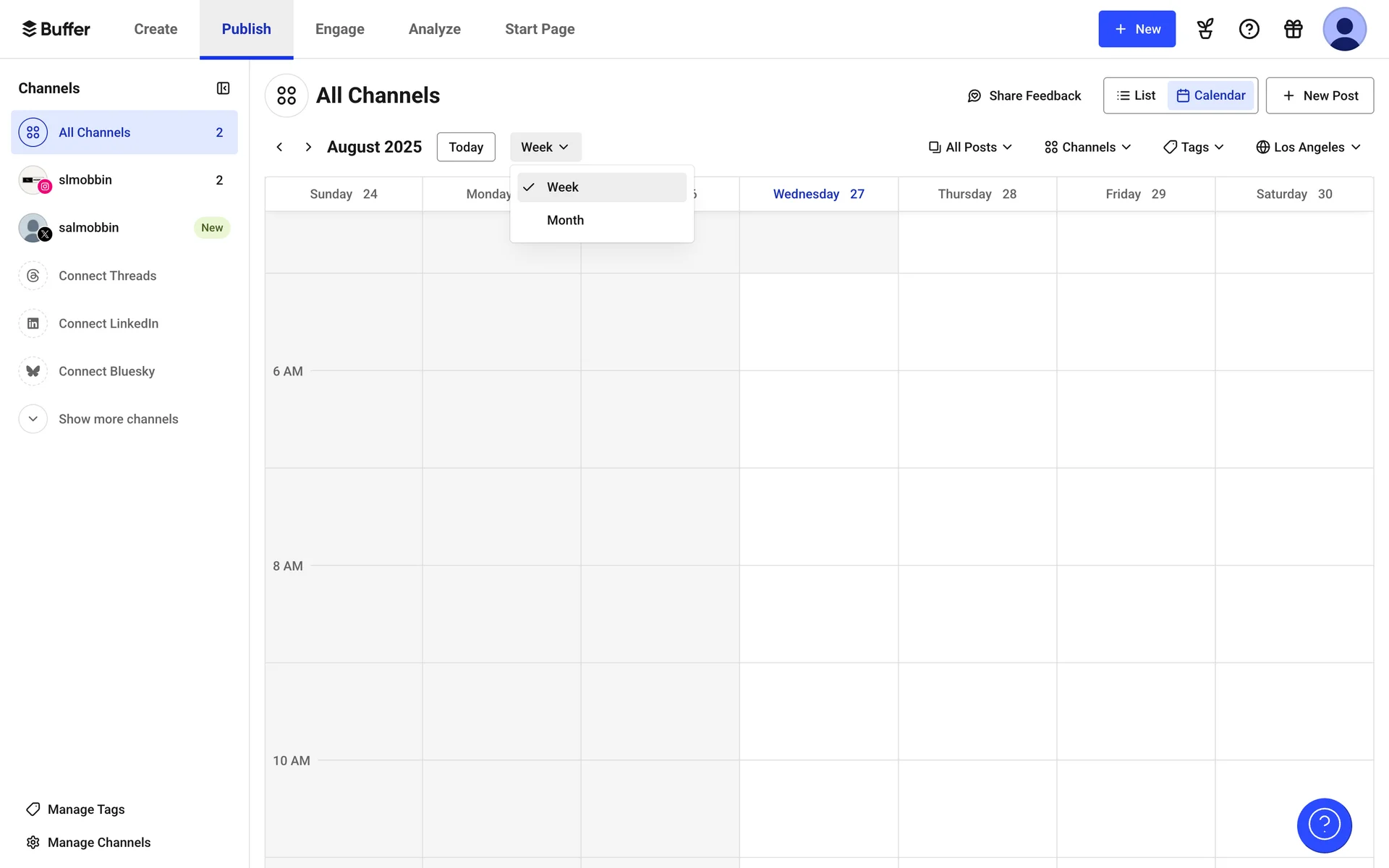The width and height of the screenshot is (1389, 868).
Task: Select Month in view dropdown
Action: tap(565, 220)
